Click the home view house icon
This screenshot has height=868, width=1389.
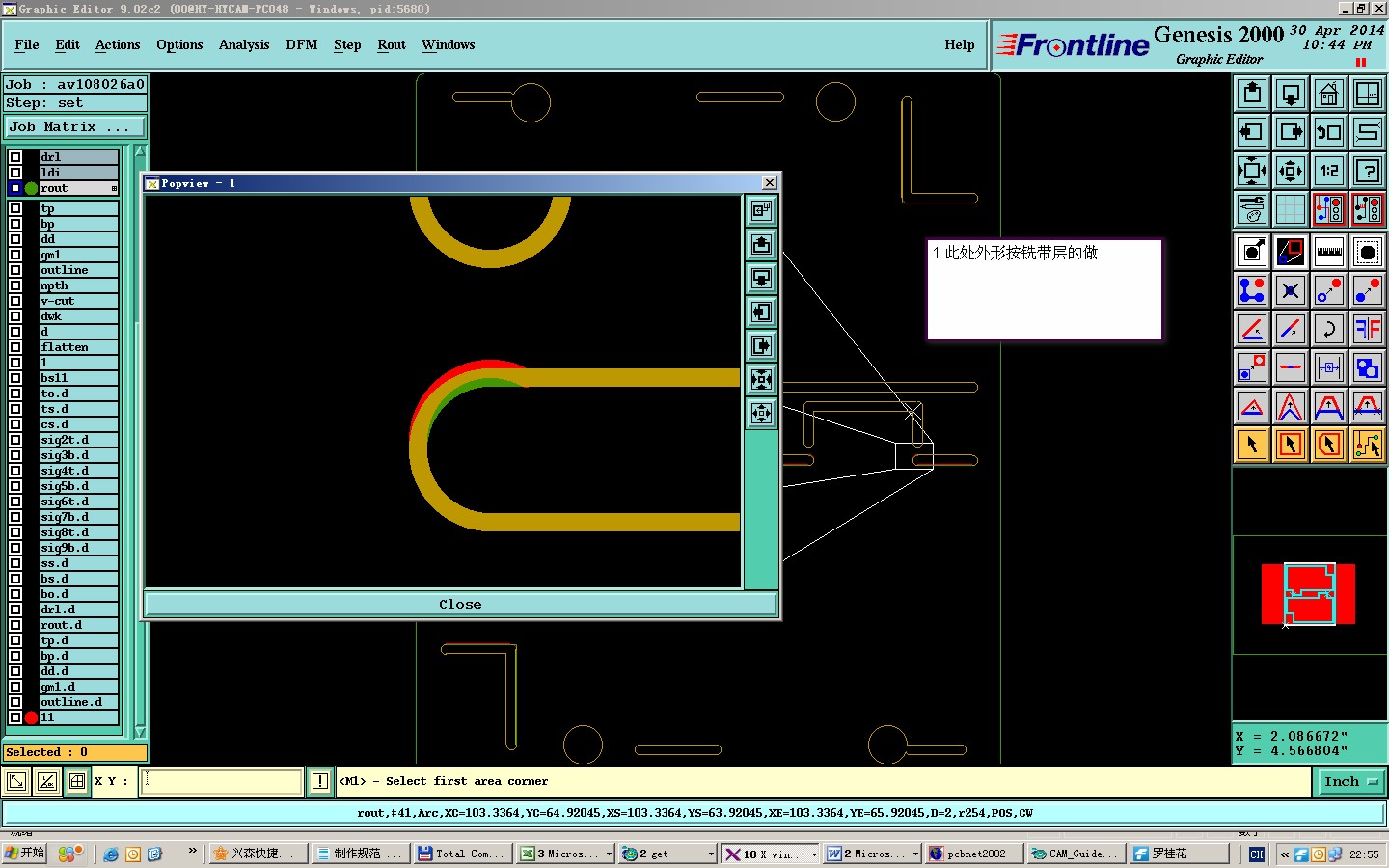click(x=1329, y=94)
